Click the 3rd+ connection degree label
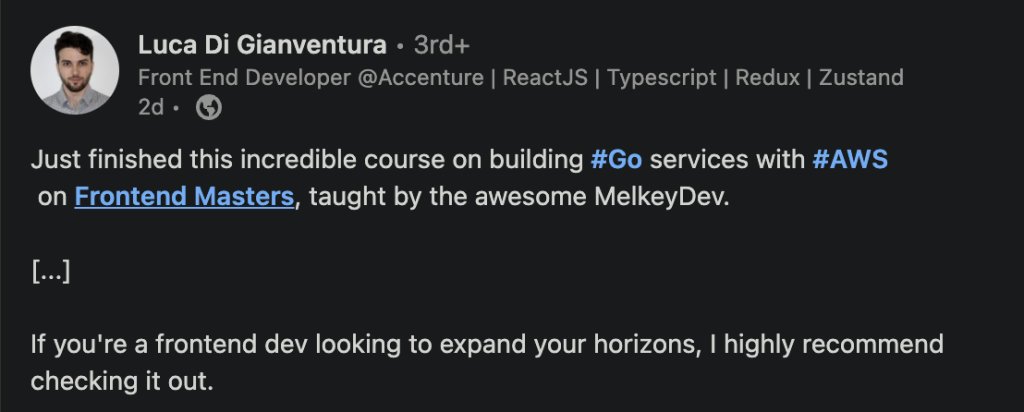 point(442,45)
